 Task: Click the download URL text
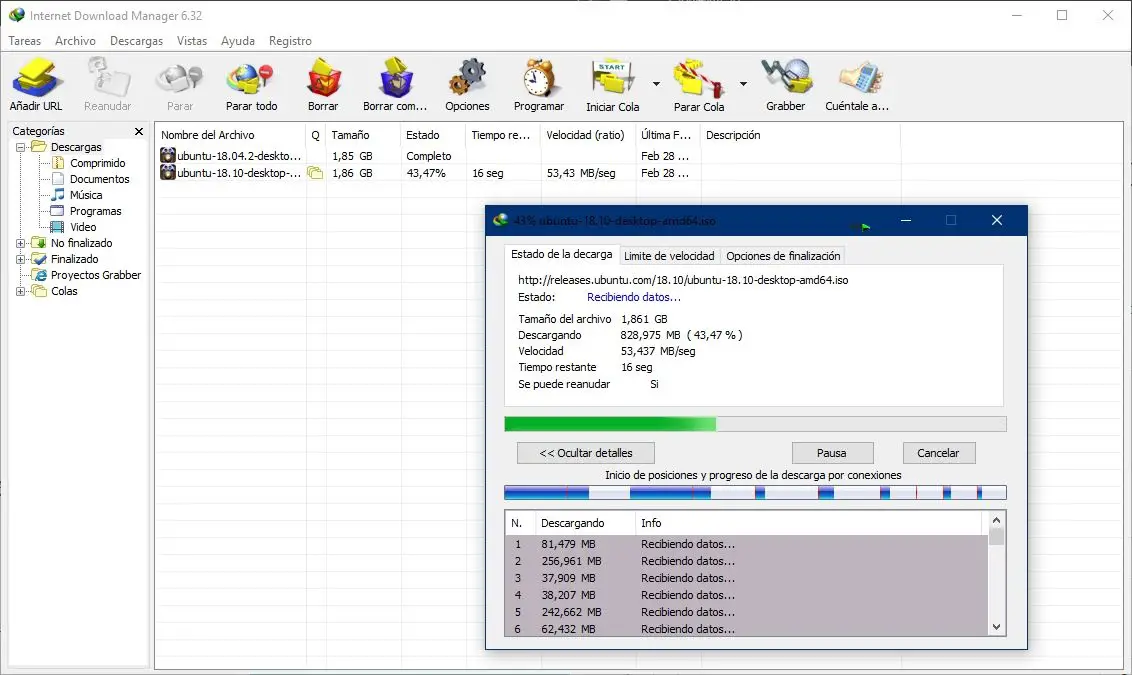[683, 280]
